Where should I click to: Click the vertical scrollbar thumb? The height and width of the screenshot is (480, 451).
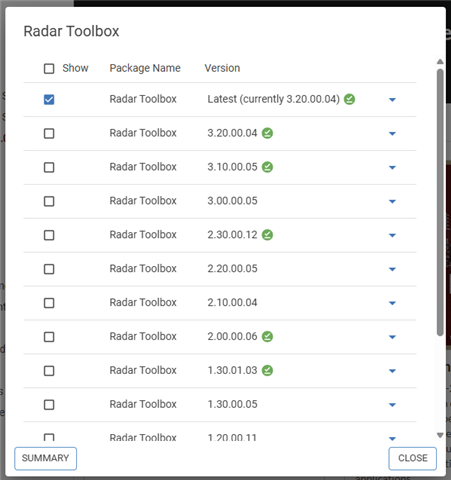[x=440, y=202]
